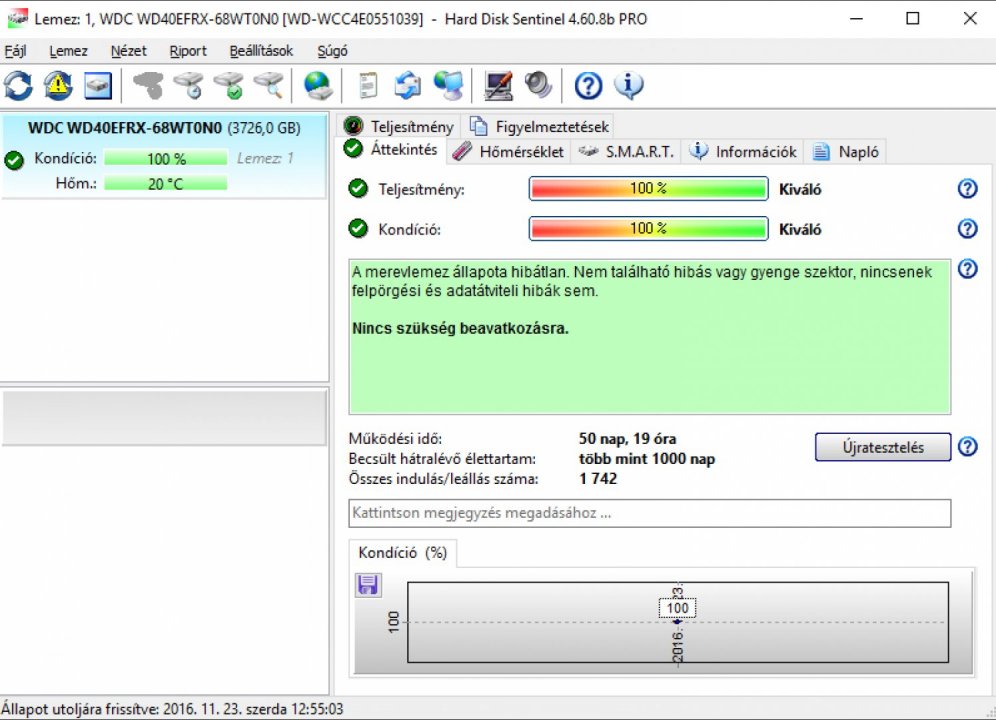Click the Kiváló label beside Teljesítmény bar
The width and height of the screenshot is (996, 720).
coord(800,189)
